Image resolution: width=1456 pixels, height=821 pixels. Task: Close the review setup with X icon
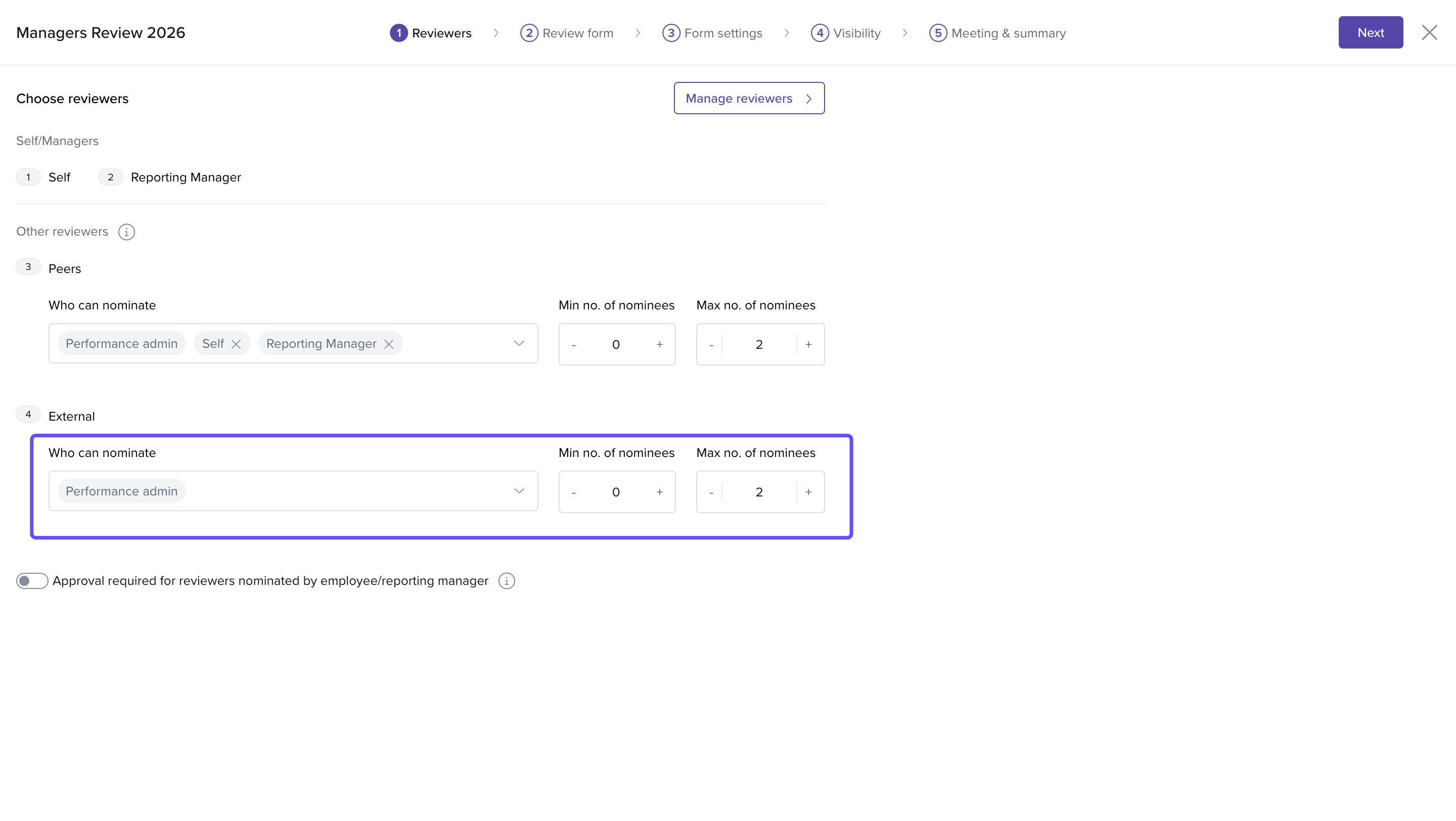click(1429, 33)
